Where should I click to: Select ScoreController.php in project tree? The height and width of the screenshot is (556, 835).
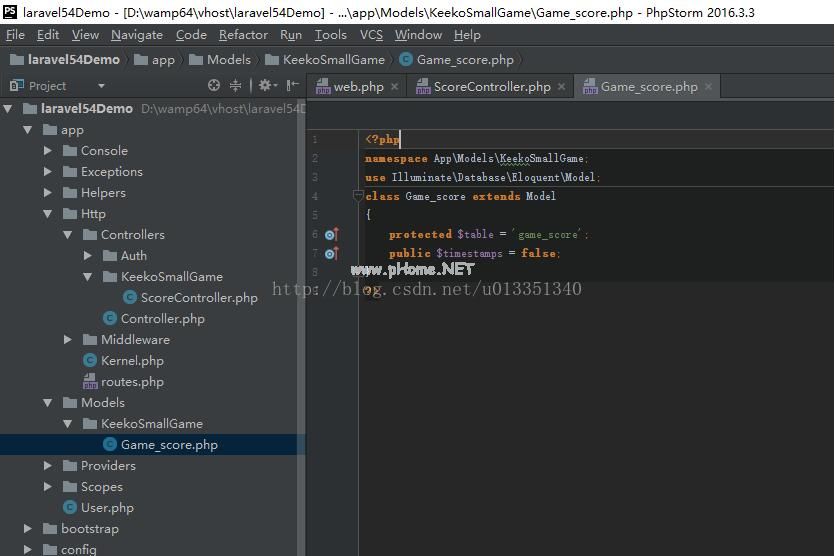pyautogui.click(x=199, y=298)
